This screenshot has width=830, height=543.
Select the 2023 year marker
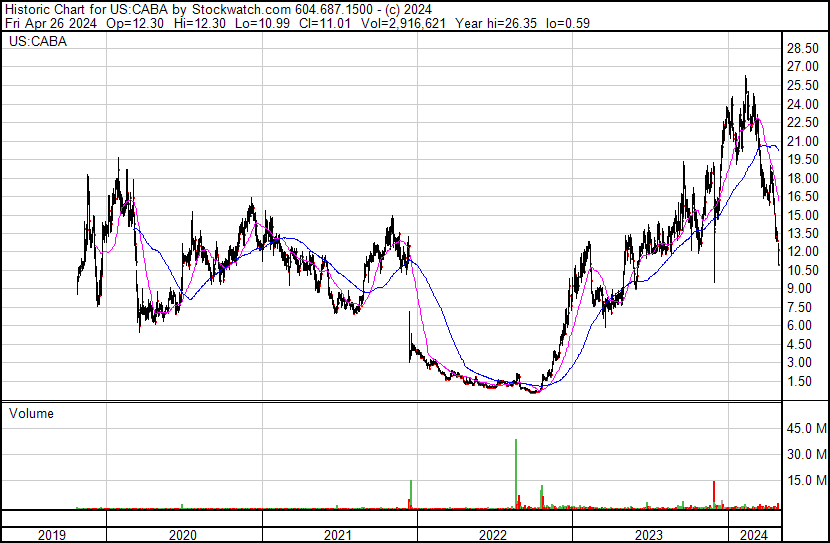tap(648, 535)
